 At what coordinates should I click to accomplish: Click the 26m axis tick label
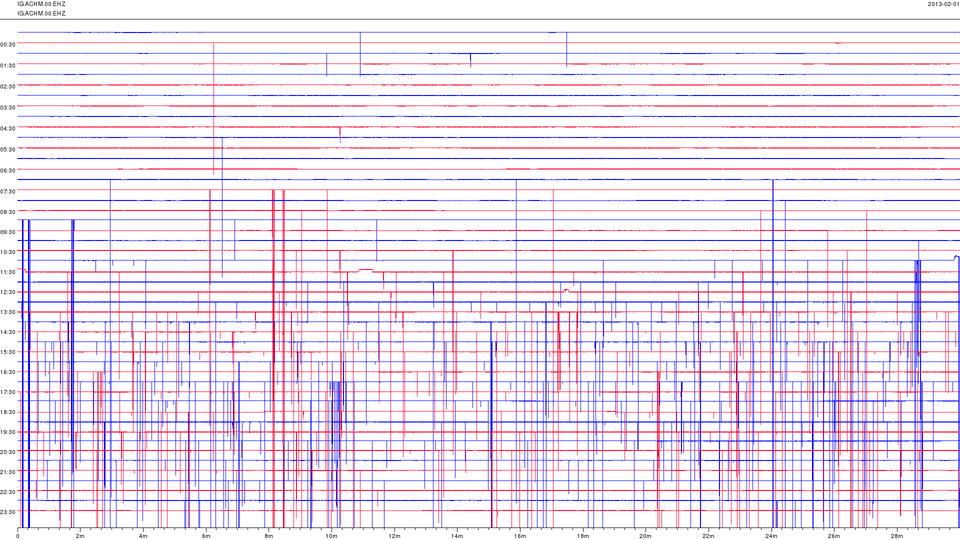tap(834, 536)
